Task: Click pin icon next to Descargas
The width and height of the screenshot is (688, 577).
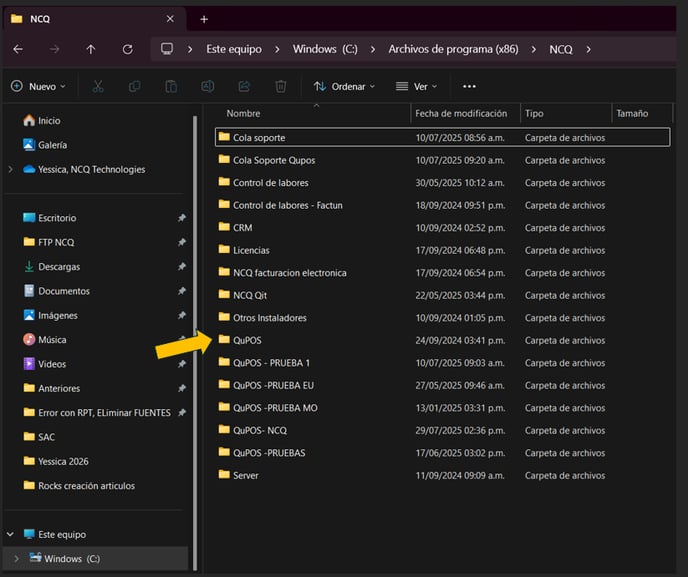Action: point(182,267)
